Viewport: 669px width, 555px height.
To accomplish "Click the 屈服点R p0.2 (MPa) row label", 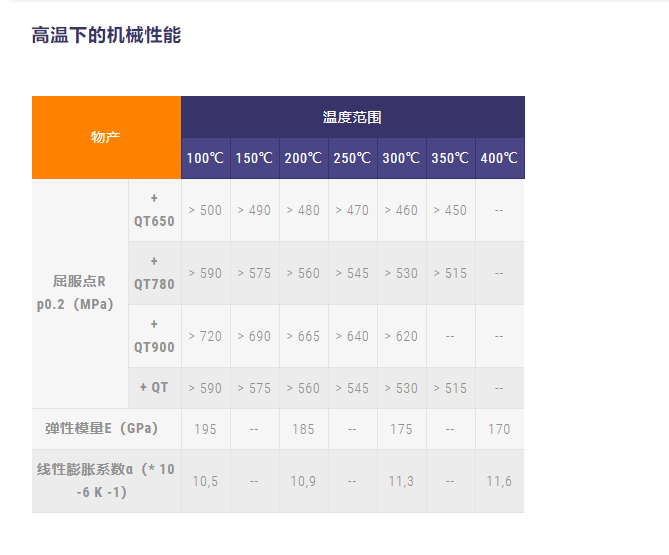I will click(x=80, y=293).
